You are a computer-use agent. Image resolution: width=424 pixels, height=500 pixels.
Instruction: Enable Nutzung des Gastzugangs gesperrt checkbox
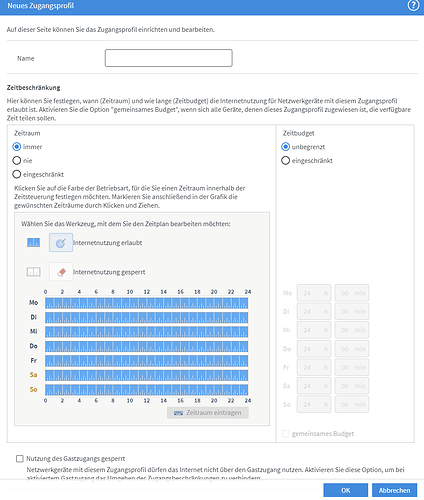coord(20,459)
